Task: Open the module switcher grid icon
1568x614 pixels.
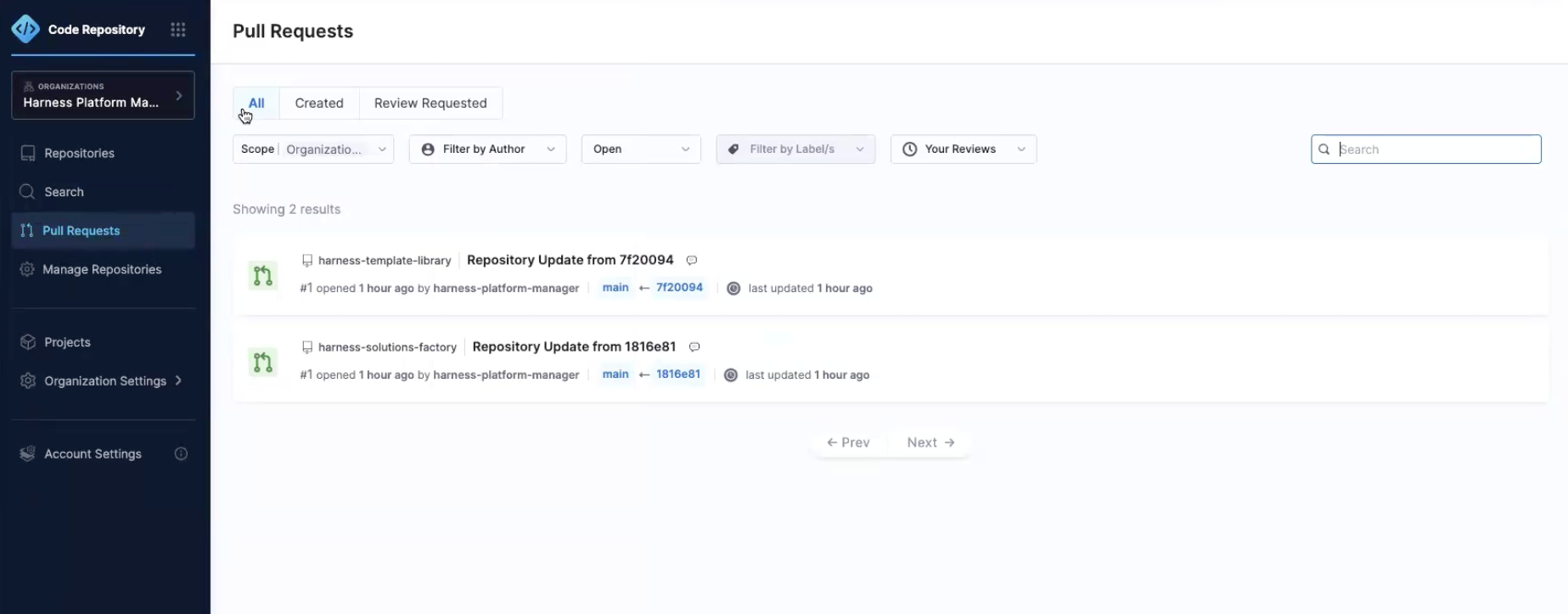Action: pos(177,30)
